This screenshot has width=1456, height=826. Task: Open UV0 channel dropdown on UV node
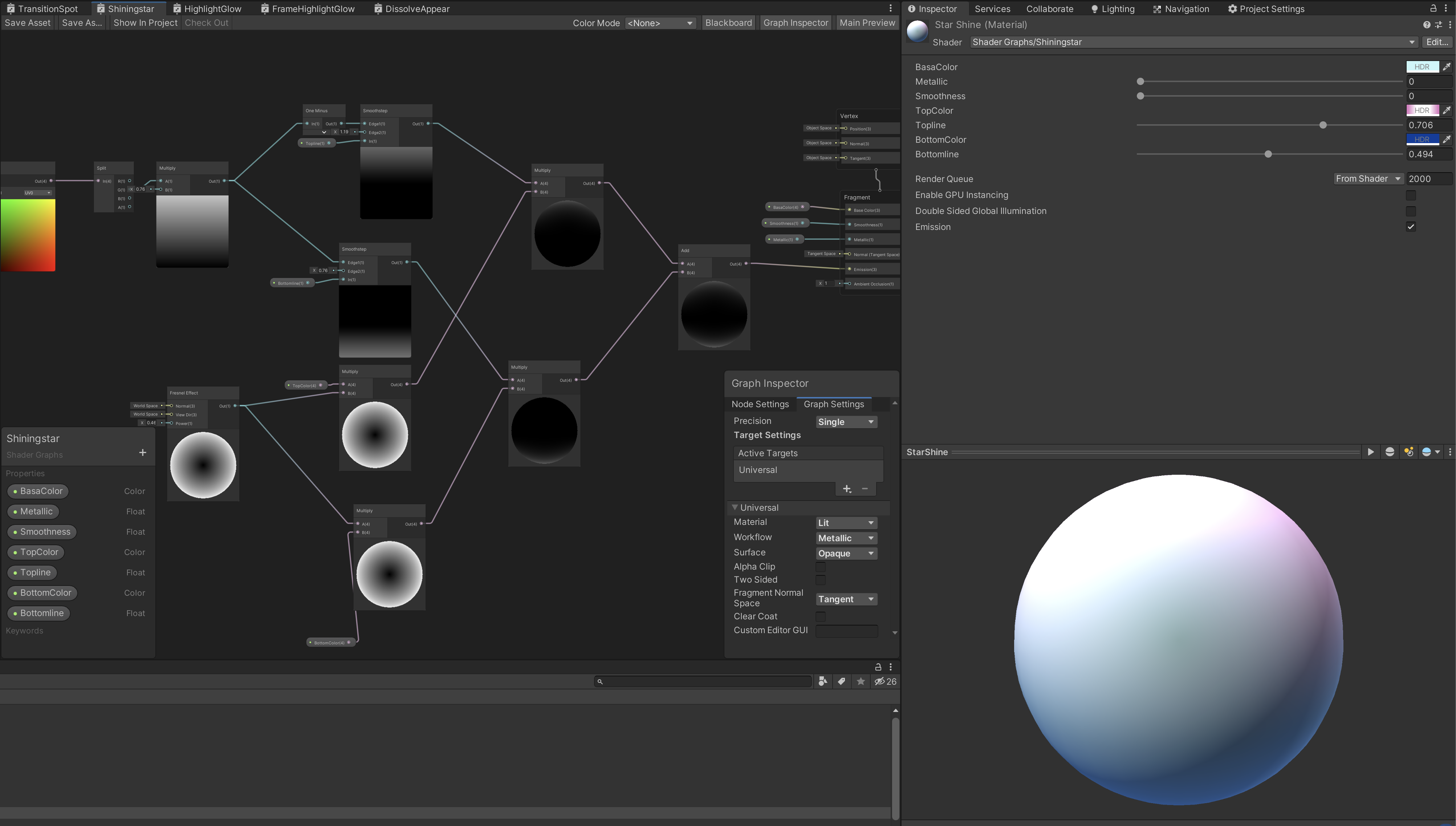click(37, 193)
